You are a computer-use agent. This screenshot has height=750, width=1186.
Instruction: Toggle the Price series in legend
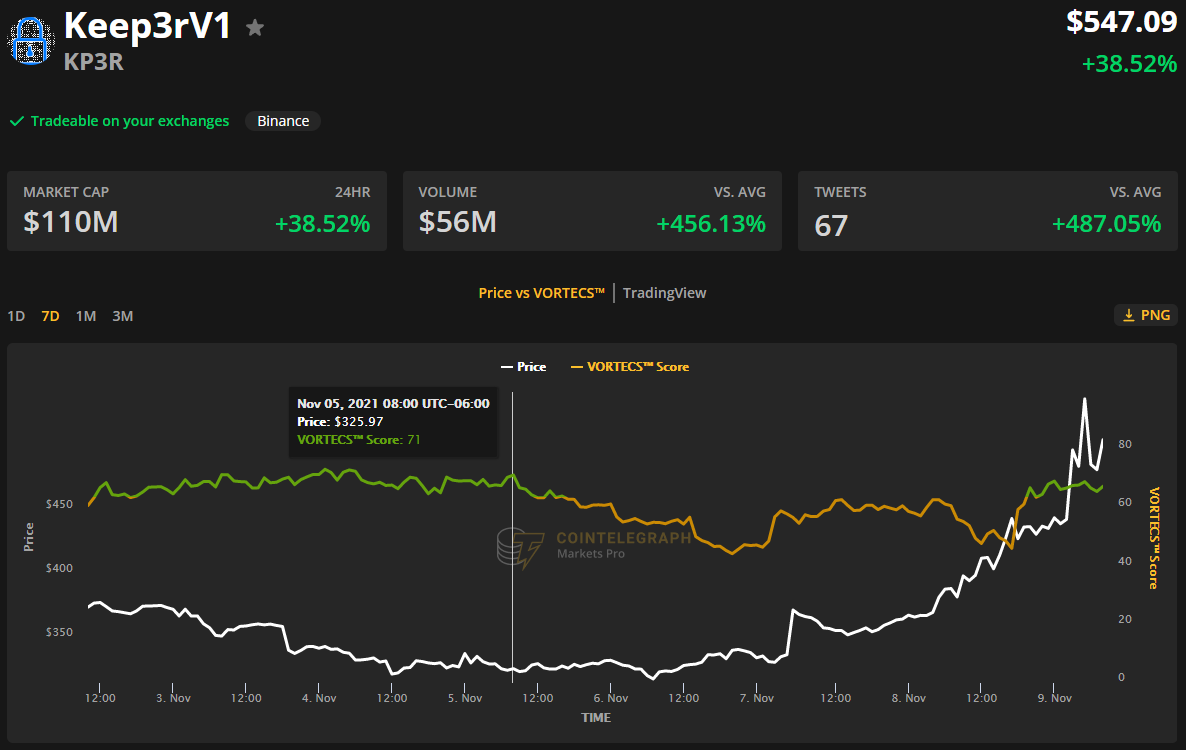523,367
